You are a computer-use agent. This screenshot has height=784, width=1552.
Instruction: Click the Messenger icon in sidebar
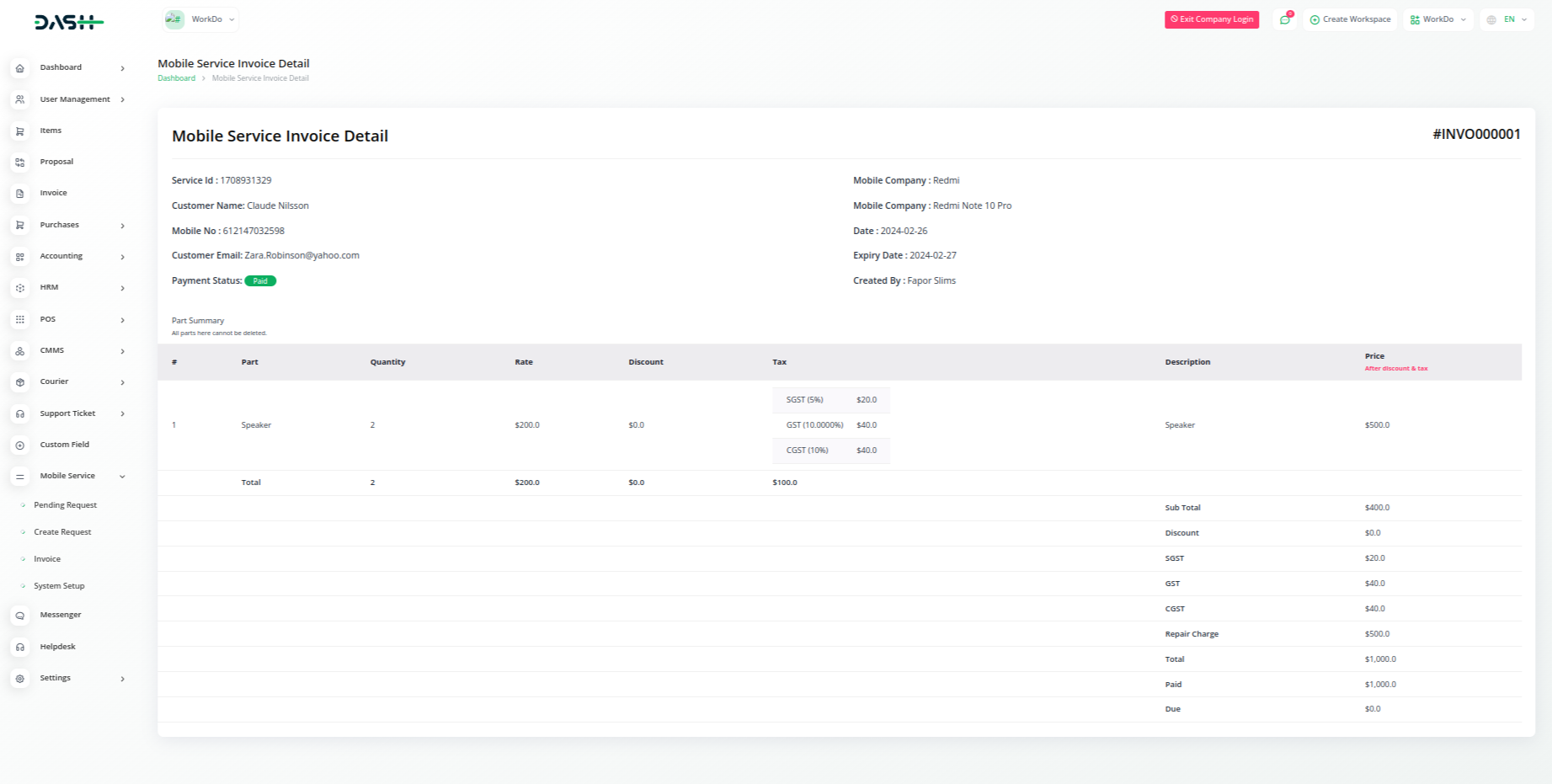click(20, 616)
